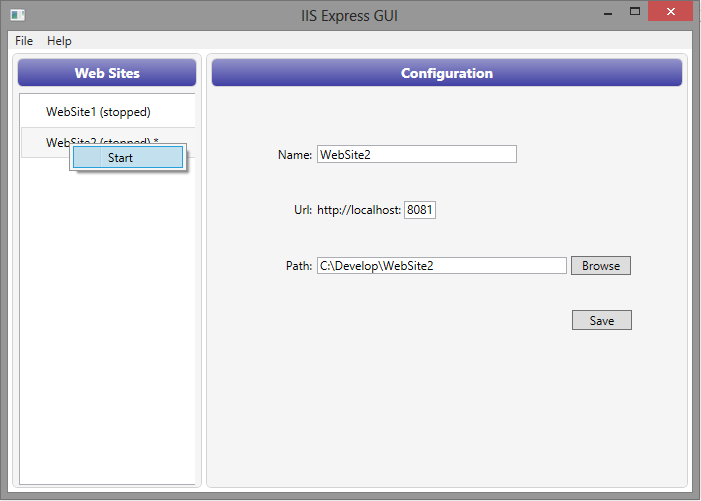
Task: Open the File menu
Action: (24, 41)
